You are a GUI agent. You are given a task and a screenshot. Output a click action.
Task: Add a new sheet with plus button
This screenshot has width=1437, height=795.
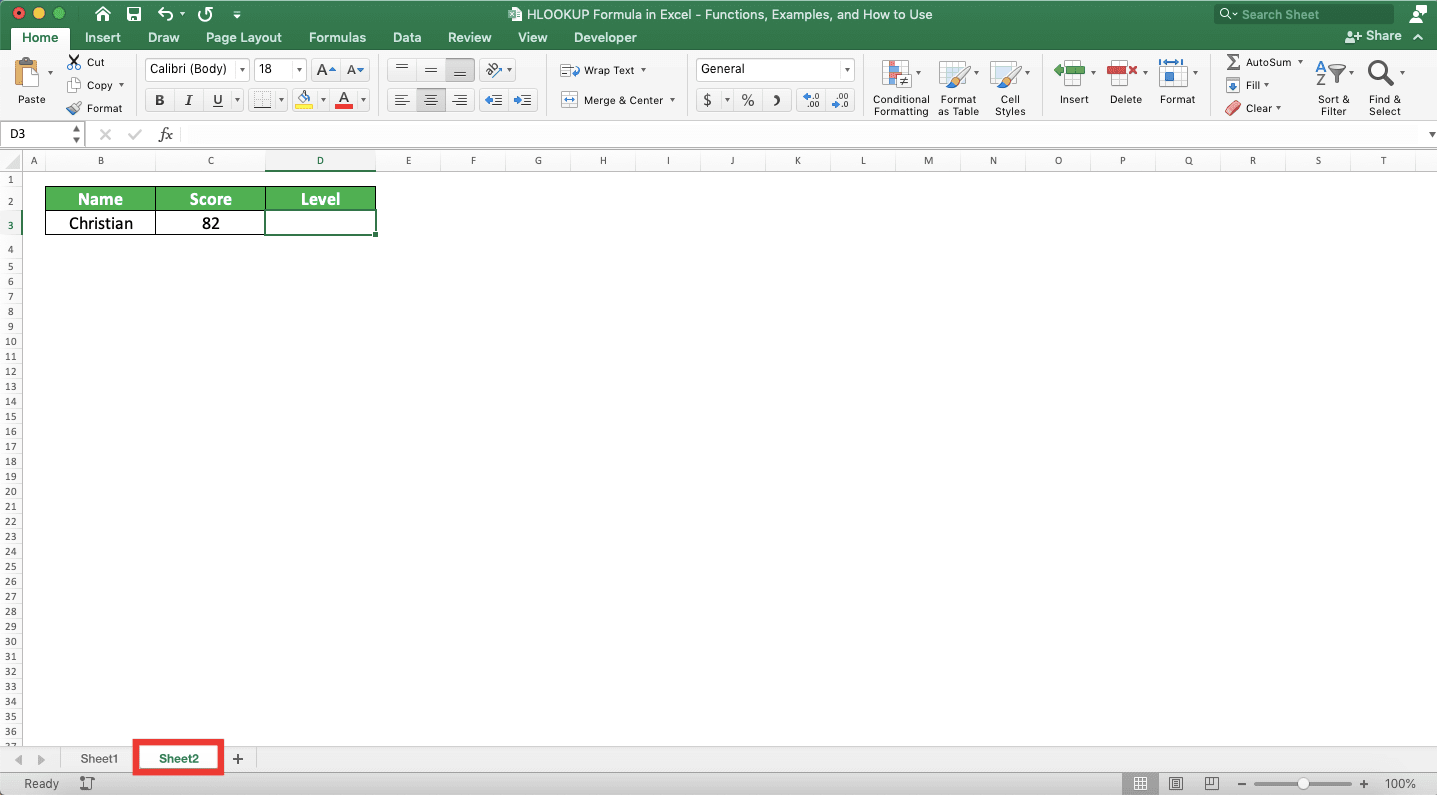tap(238, 759)
